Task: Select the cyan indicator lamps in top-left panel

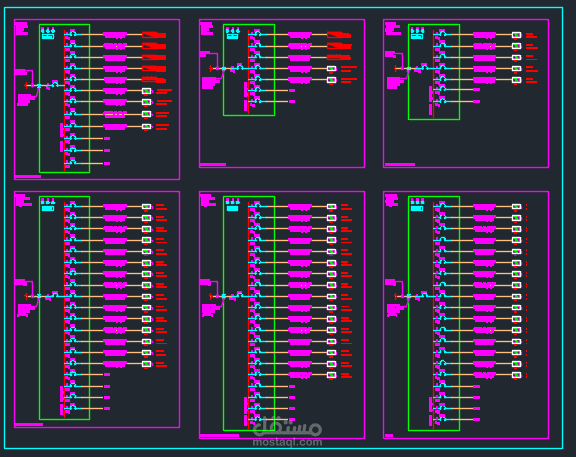Action: coord(48,30)
